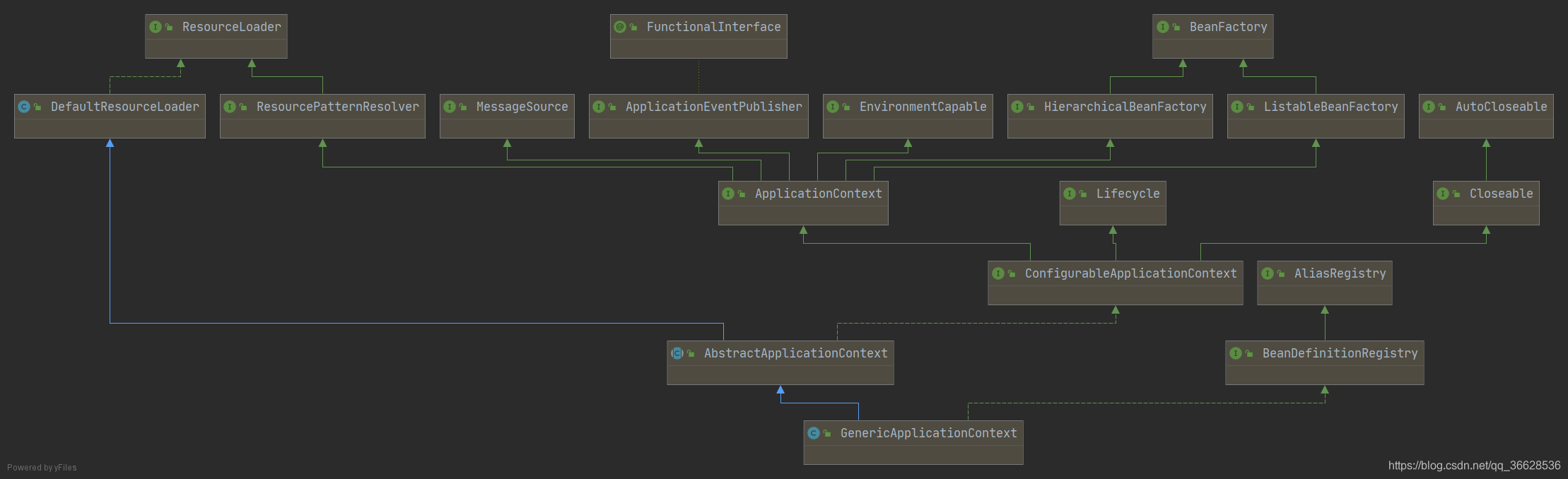This screenshot has width=1568, height=479.
Task: Select the BeanFactory label text
Action: (1229, 27)
